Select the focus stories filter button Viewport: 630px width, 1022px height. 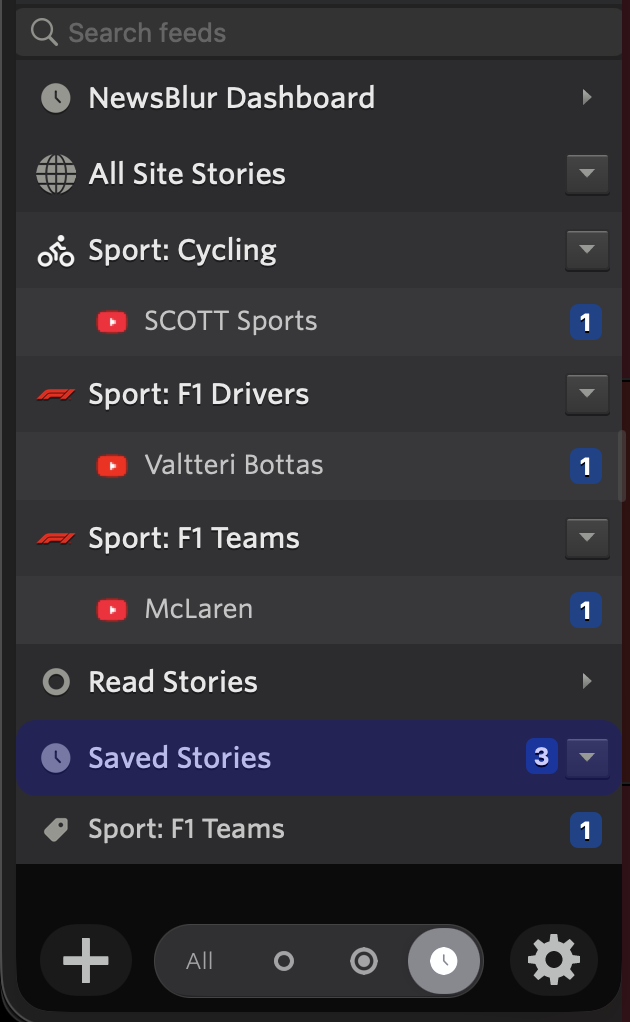[x=364, y=961]
